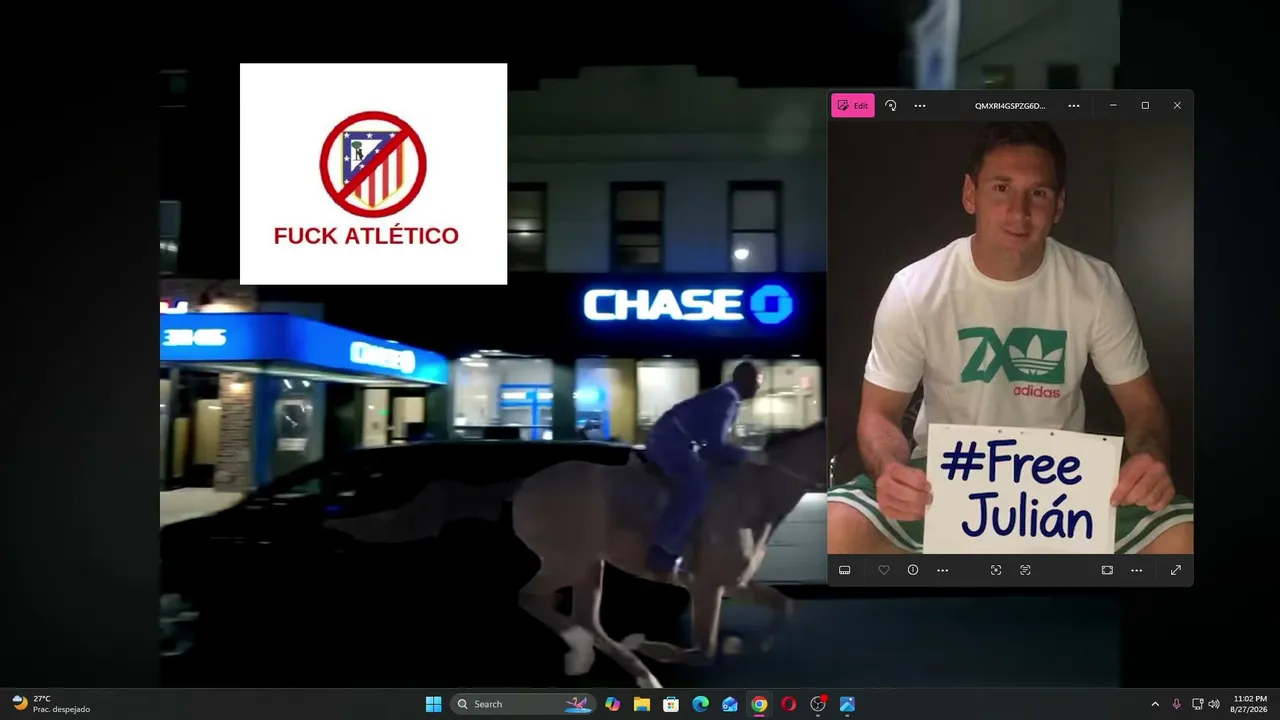
Task: Click the scan text icon in Photos
Action: click(1026, 570)
